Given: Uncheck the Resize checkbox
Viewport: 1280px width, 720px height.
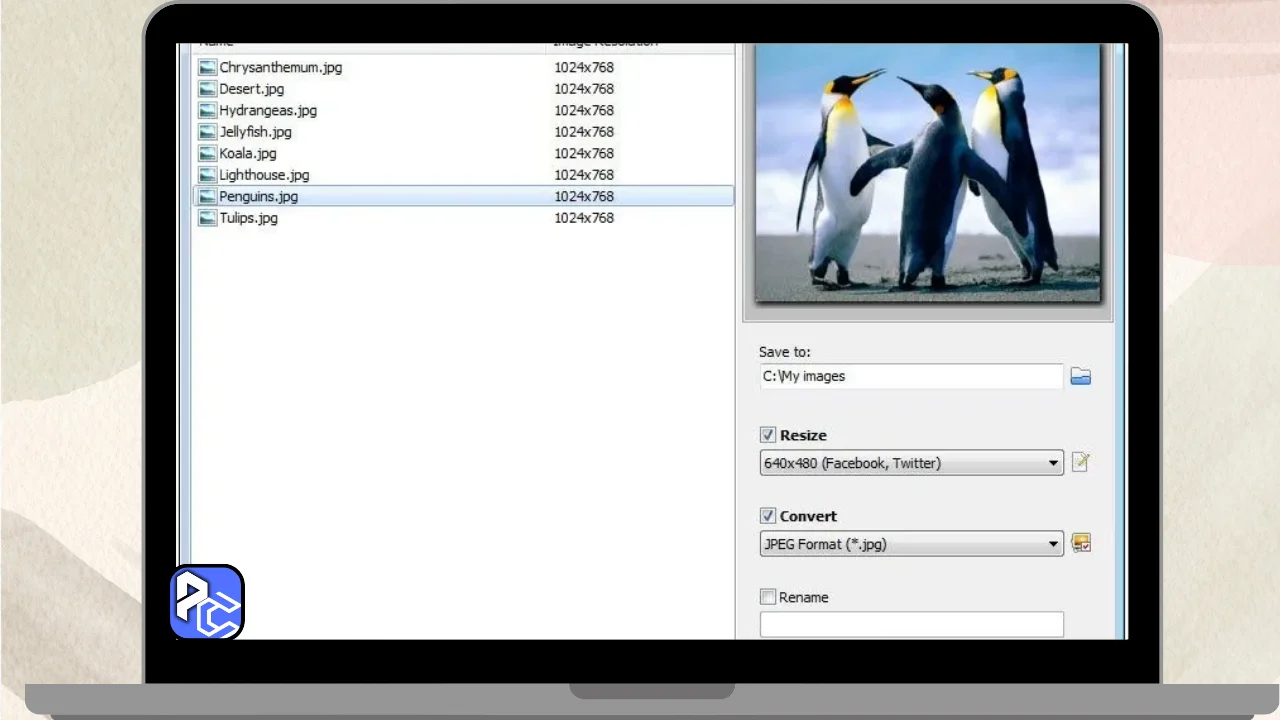Looking at the screenshot, I should point(768,435).
